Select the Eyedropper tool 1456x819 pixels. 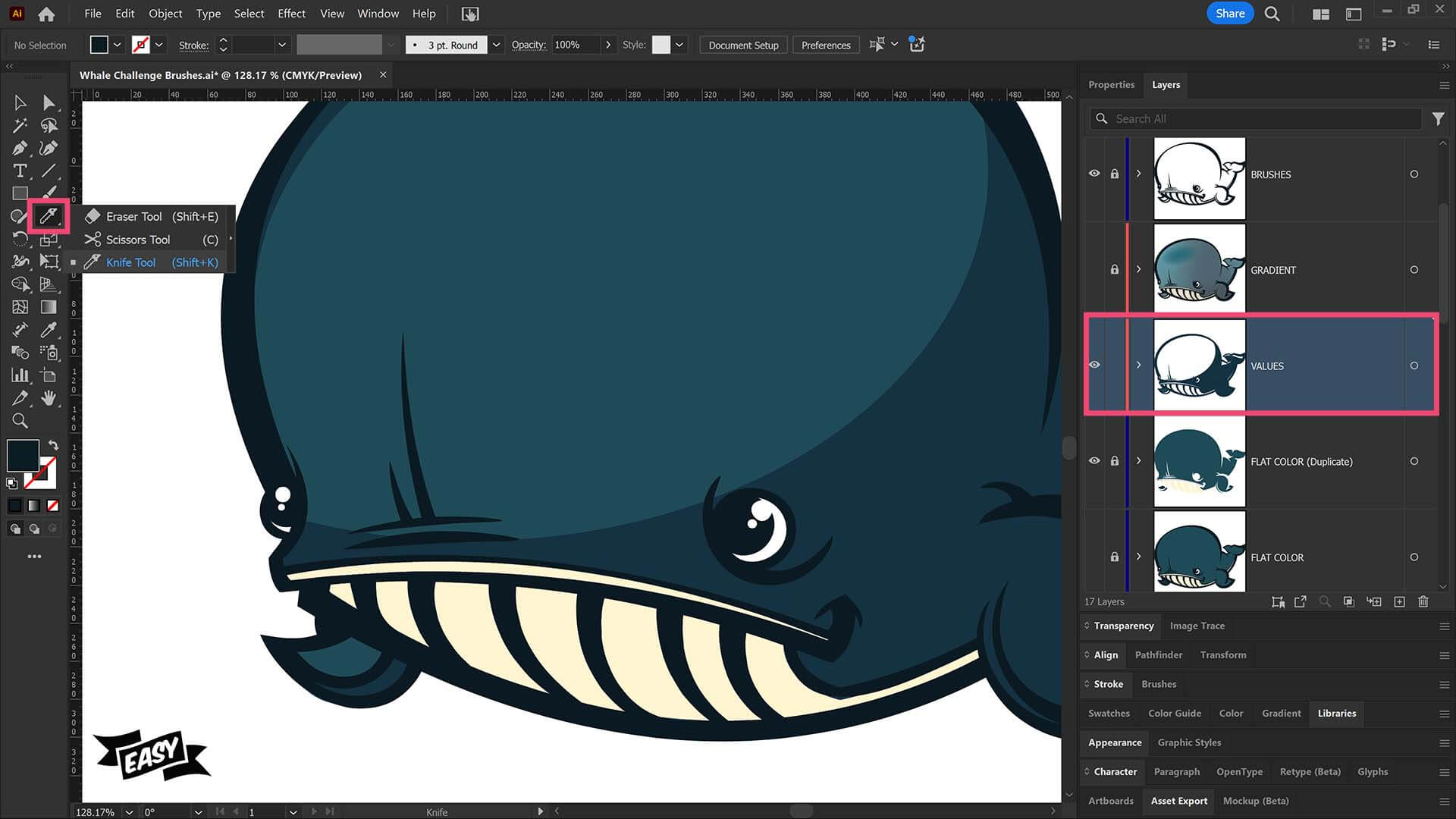tap(49, 330)
